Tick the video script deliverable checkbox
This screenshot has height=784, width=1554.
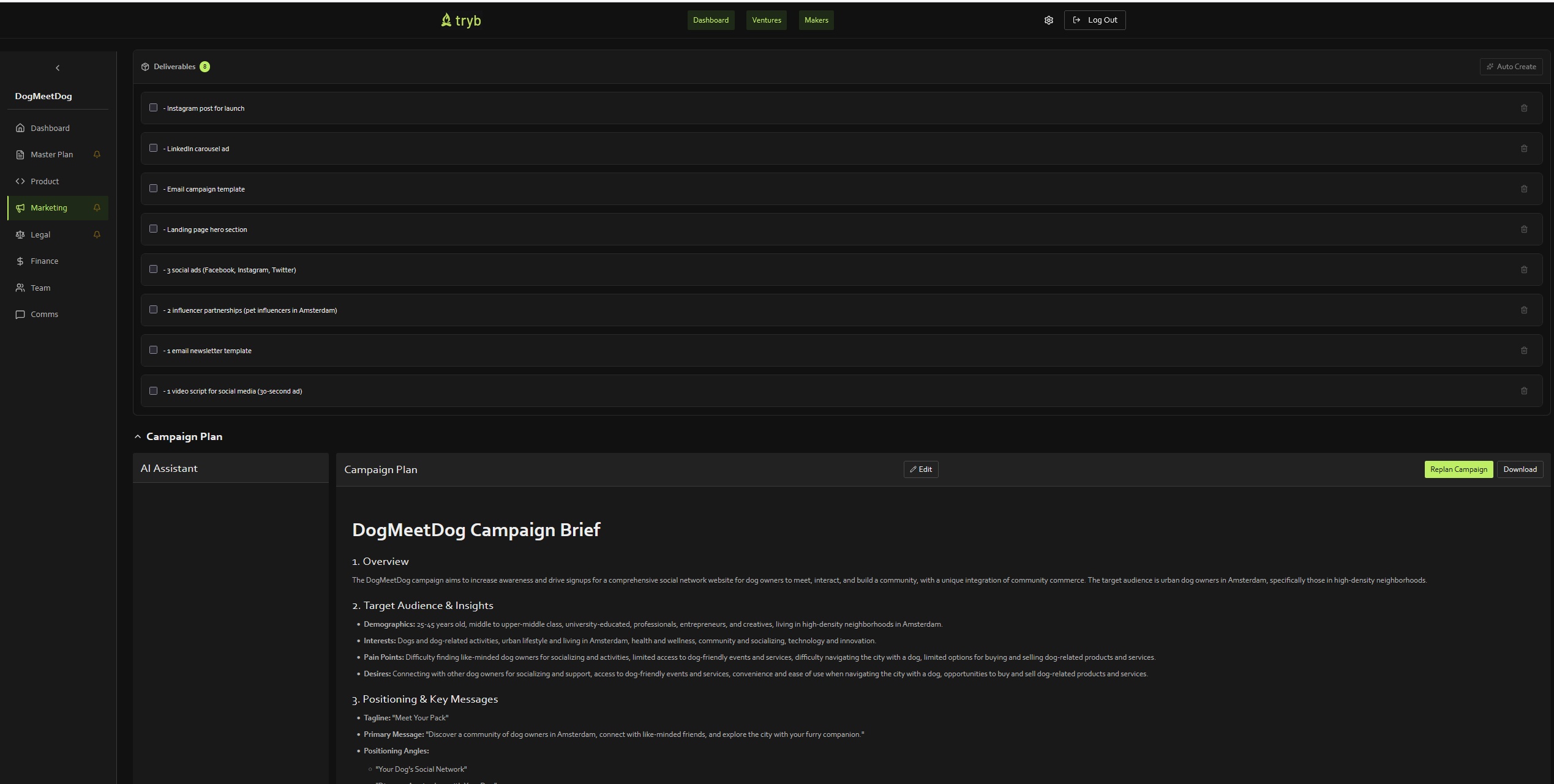(x=153, y=390)
